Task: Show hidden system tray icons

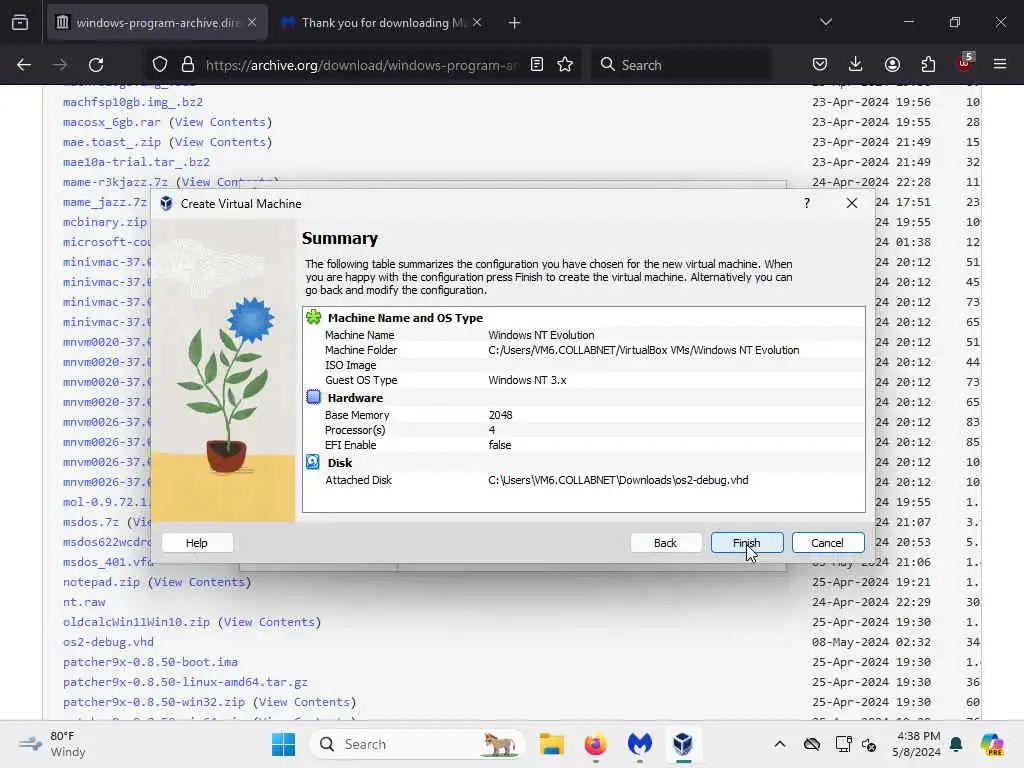Action: coord(780,744)
